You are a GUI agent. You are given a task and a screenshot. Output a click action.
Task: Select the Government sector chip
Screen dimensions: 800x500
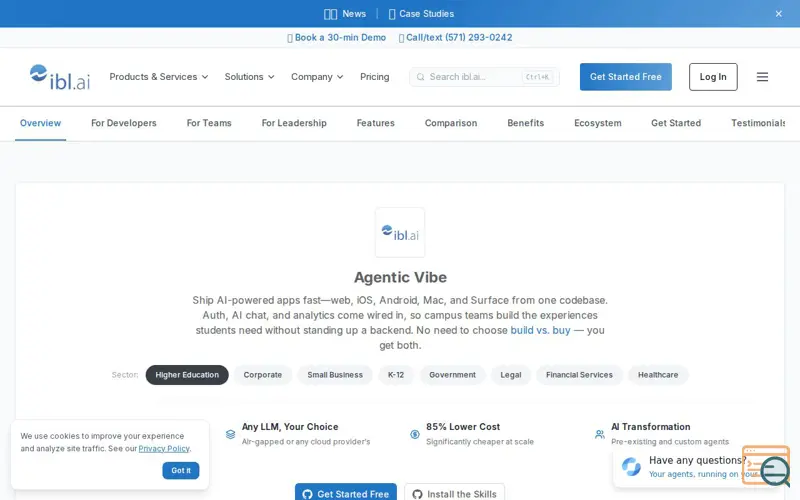pos(453,375)
